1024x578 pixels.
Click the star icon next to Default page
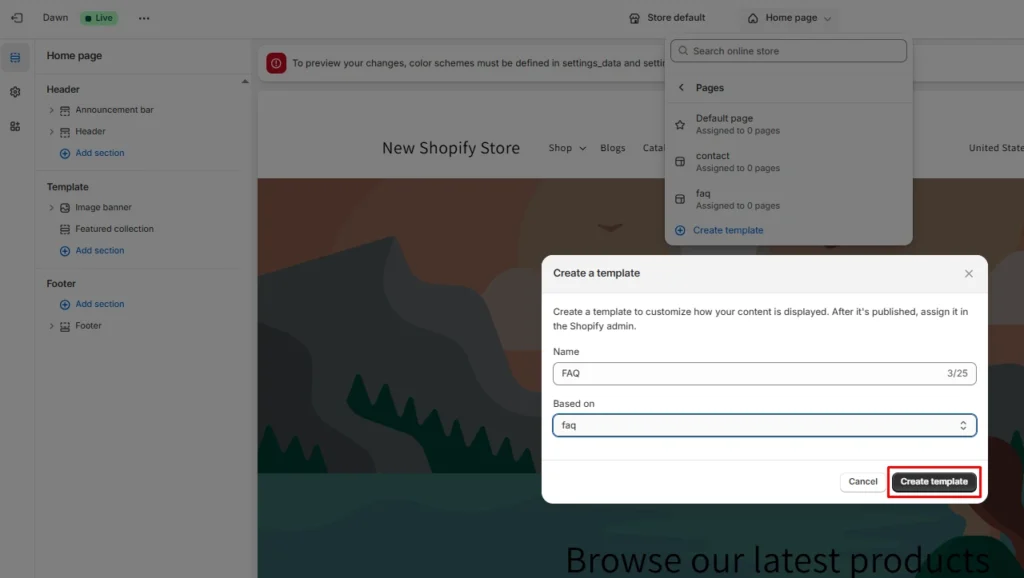click(x=680, y=123)
